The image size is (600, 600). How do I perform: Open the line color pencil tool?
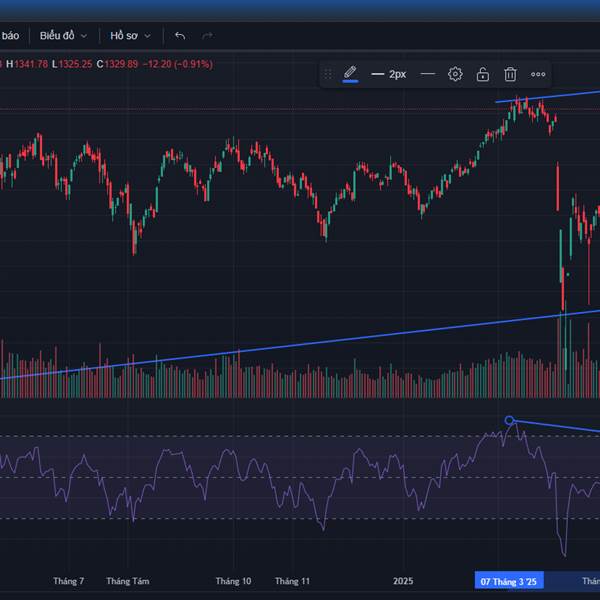350,74
